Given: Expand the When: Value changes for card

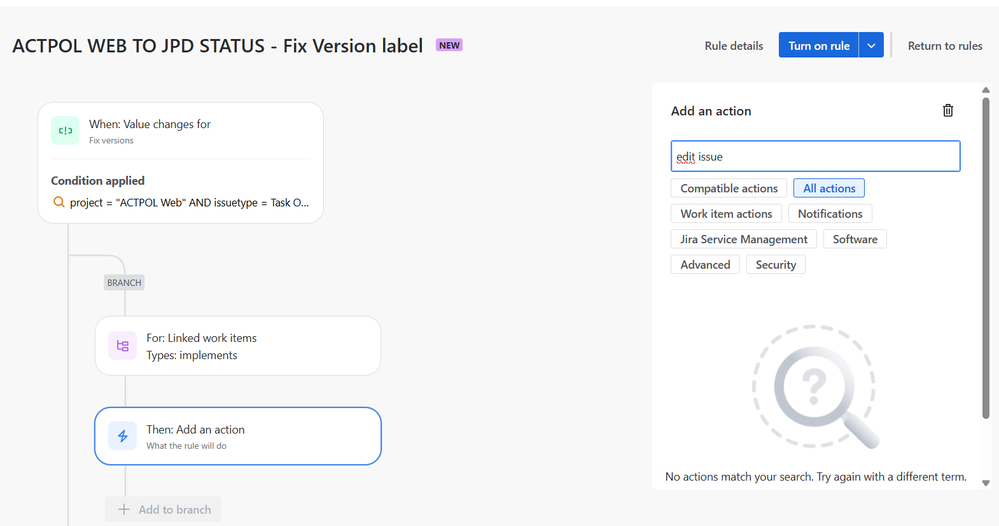Looking at the screenshot, I should click(180, 162).
